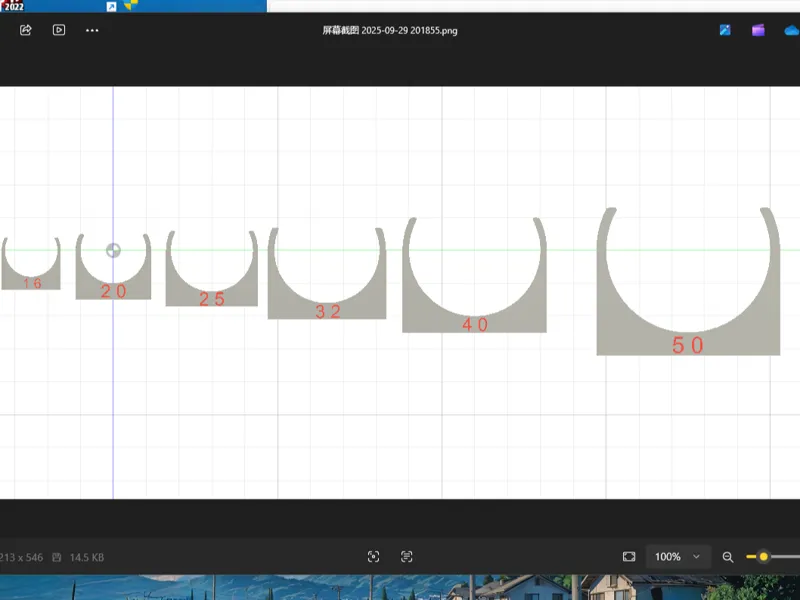Screen dimensions: 800x600
Task: Click the yellow zoom slider handle
Action: (763, 557)
